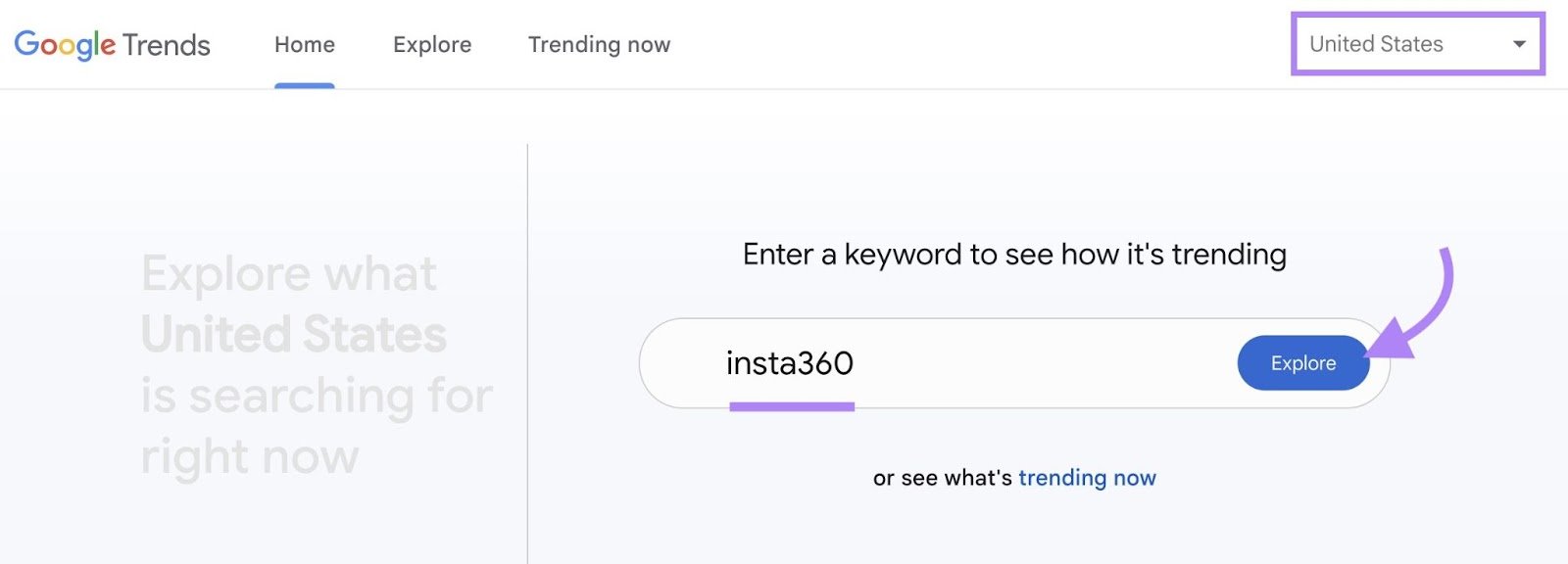Click the heading Enter a keyword text
The image size is (1568, 564).
(1014, 254)
